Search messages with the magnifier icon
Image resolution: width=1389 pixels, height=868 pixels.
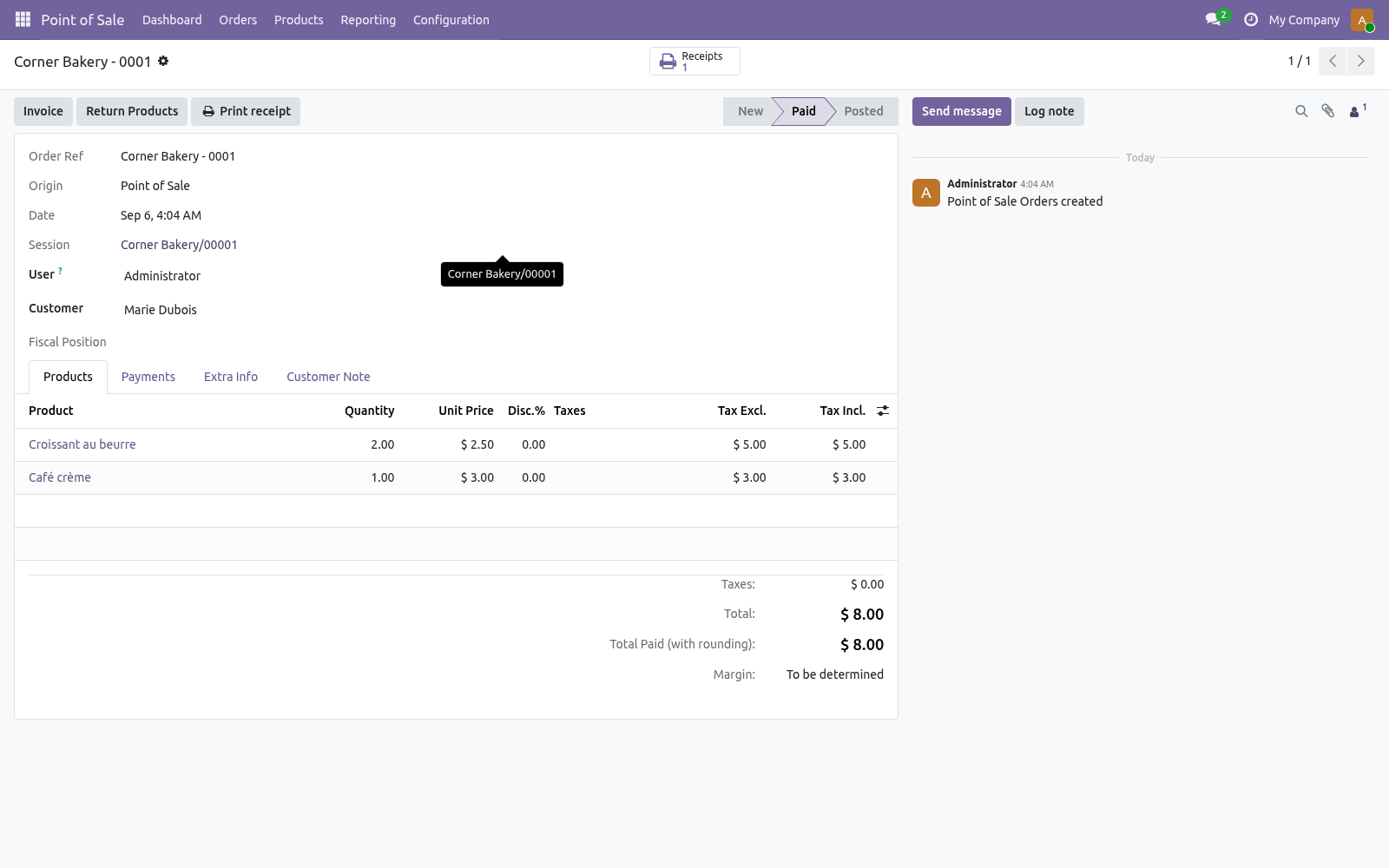(x=1301, y=111)
